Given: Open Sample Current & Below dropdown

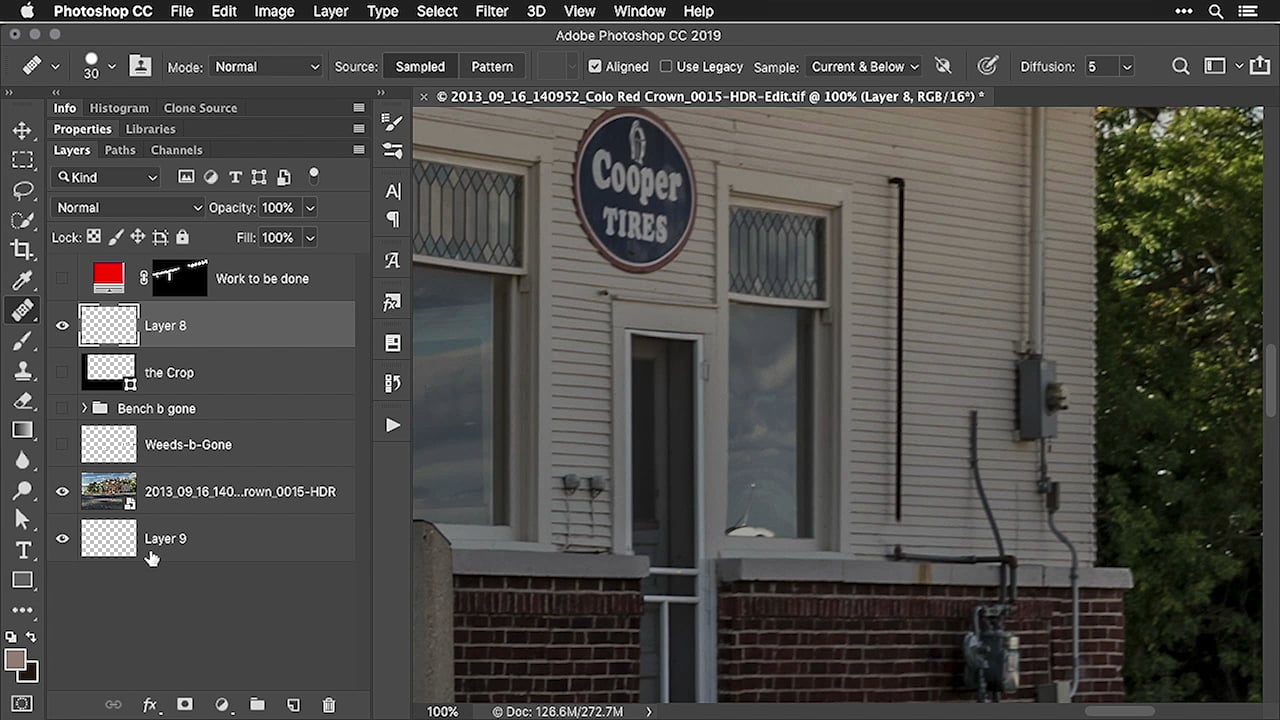Looking at the screenshot, I should point(864,66).
